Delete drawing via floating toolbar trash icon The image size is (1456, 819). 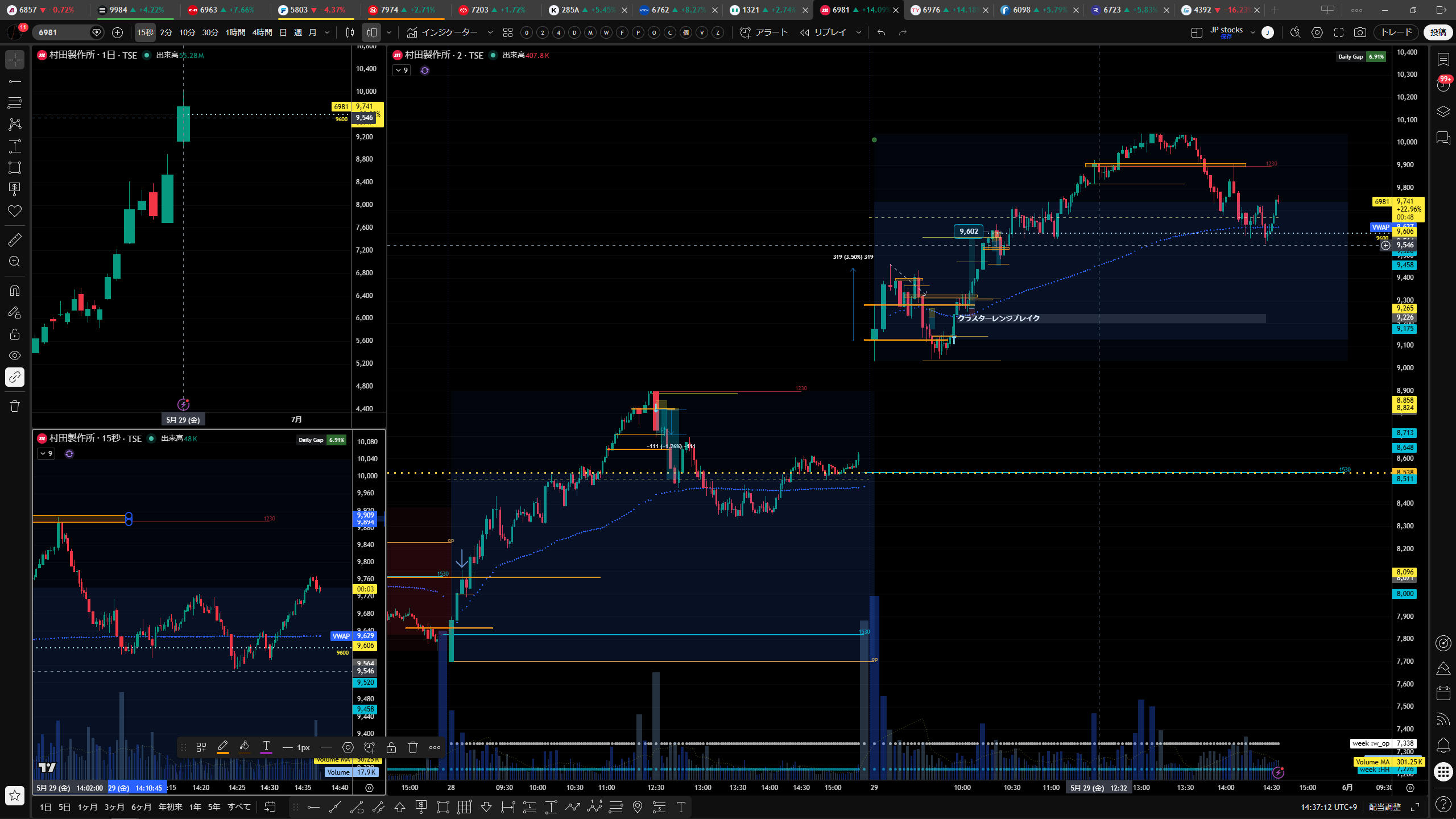[x=413, y=747]
